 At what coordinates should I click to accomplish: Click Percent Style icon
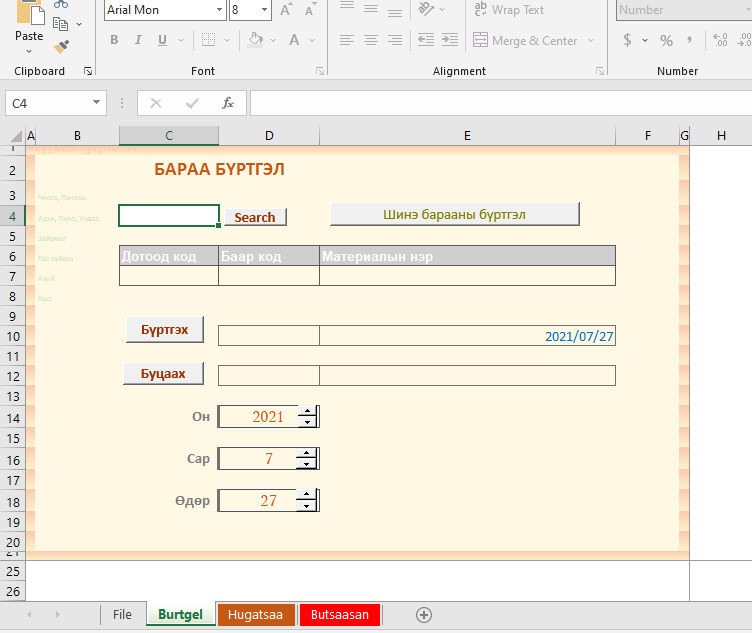coord(666,40)
